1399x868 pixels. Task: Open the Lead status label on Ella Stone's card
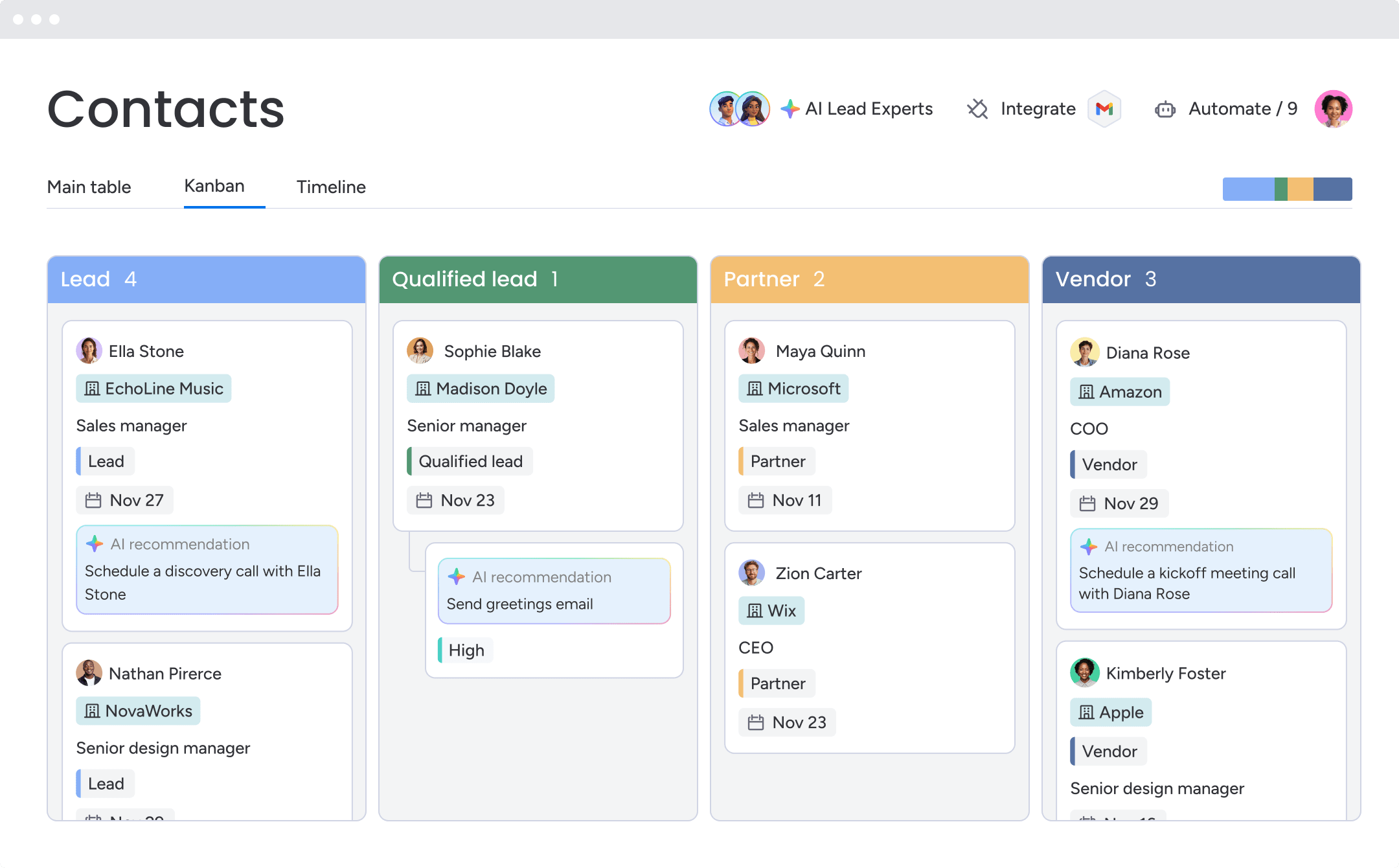point(105,461)
